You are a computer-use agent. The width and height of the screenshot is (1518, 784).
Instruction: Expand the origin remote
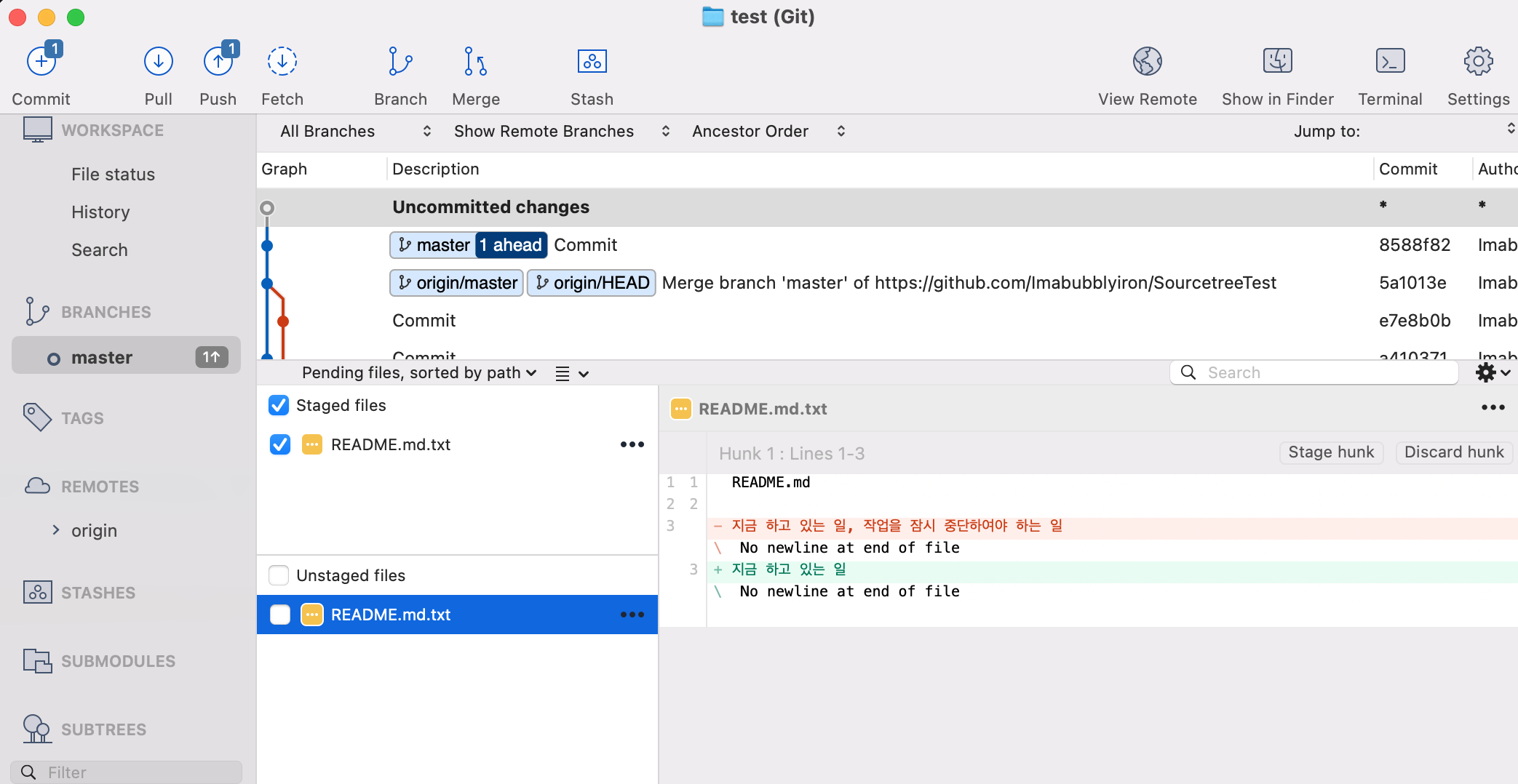pos(56,530)
